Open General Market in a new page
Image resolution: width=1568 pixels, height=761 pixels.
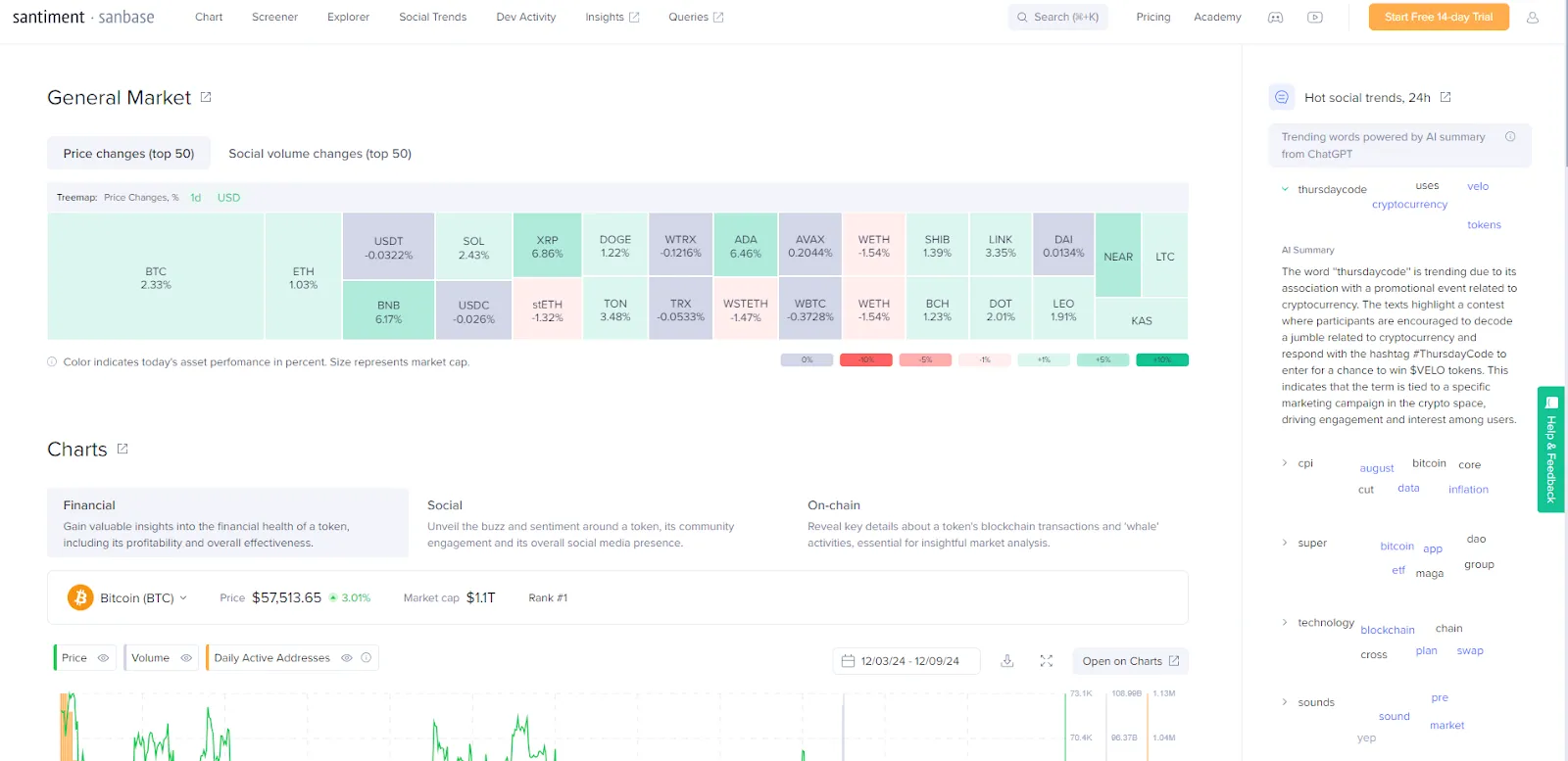coord(206,97)
